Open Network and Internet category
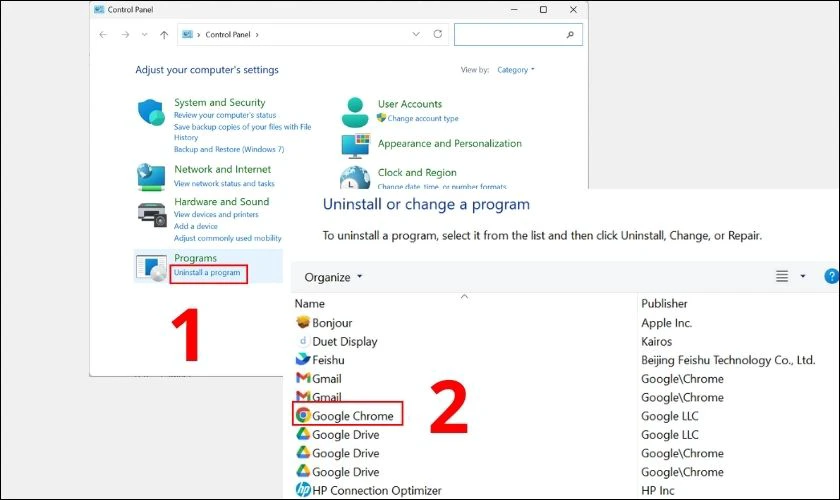Viewport: 840px width, 500px height. tap(222, 169)
